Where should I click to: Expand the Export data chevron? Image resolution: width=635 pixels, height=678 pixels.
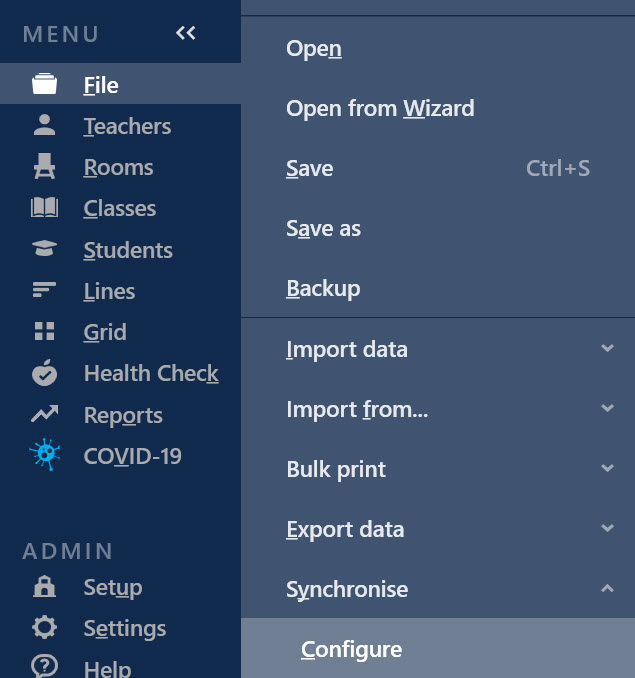607,528
